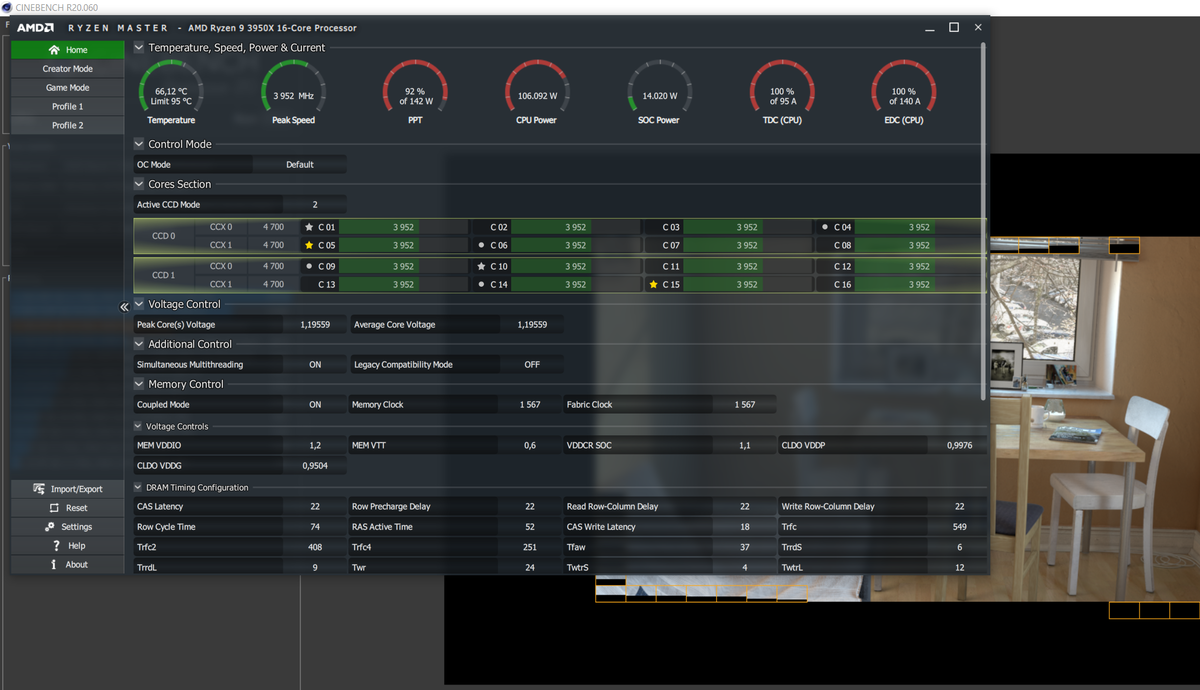Switch to Creator Mode tab
This screenshot has width=1200, height=690.
pyautogui.click(x=68, y=69)
